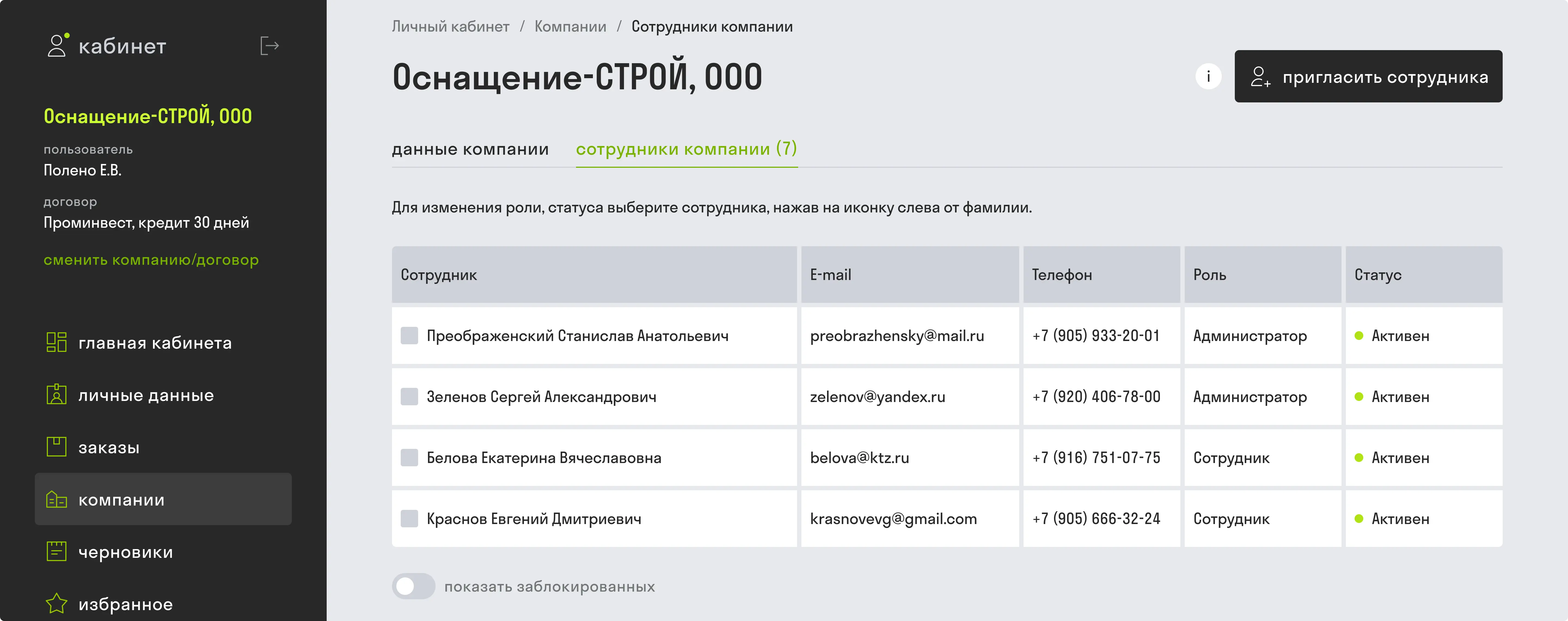Tick checkbox for Краснов Евгений Дмитриевич
This screenshot has width=1568, height=621.
tap(409, 519)
